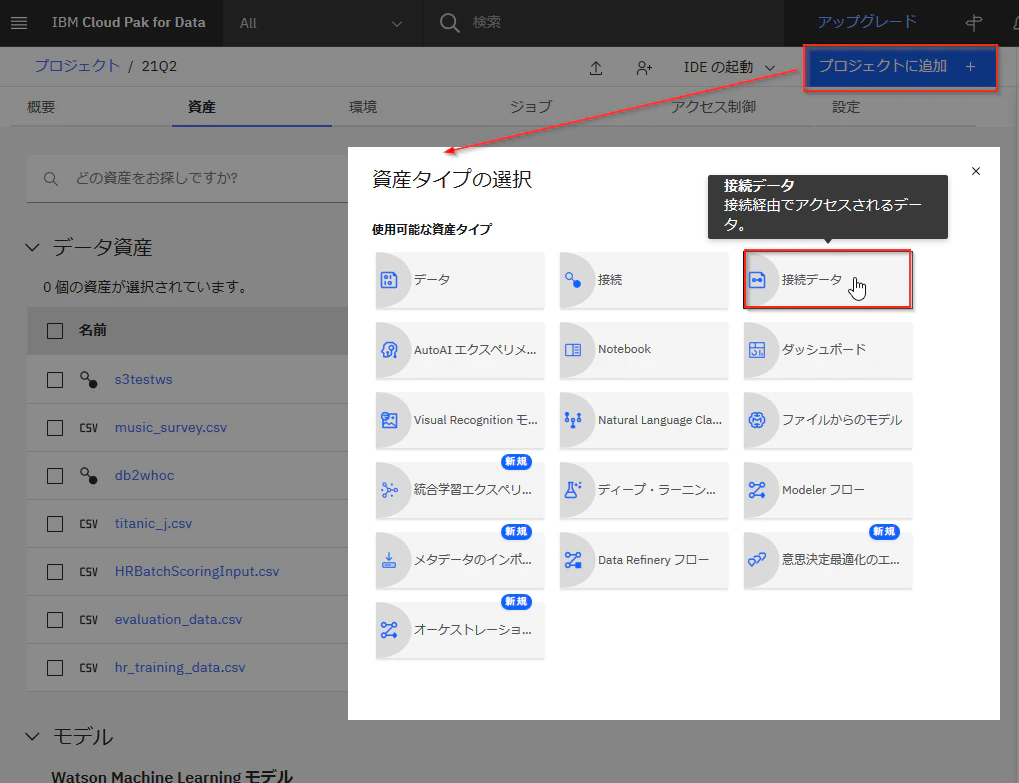The height and width of the screenshot is (783, 1019).
Task: Choose the AutoAI エクスペリメント tile
Action: tap(459, 350)
